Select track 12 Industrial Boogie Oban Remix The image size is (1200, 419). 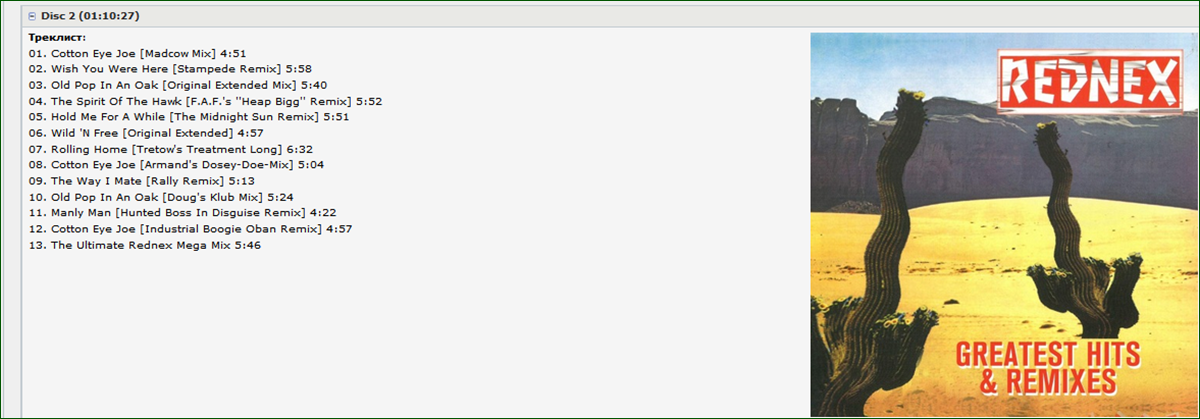[190, 229]
